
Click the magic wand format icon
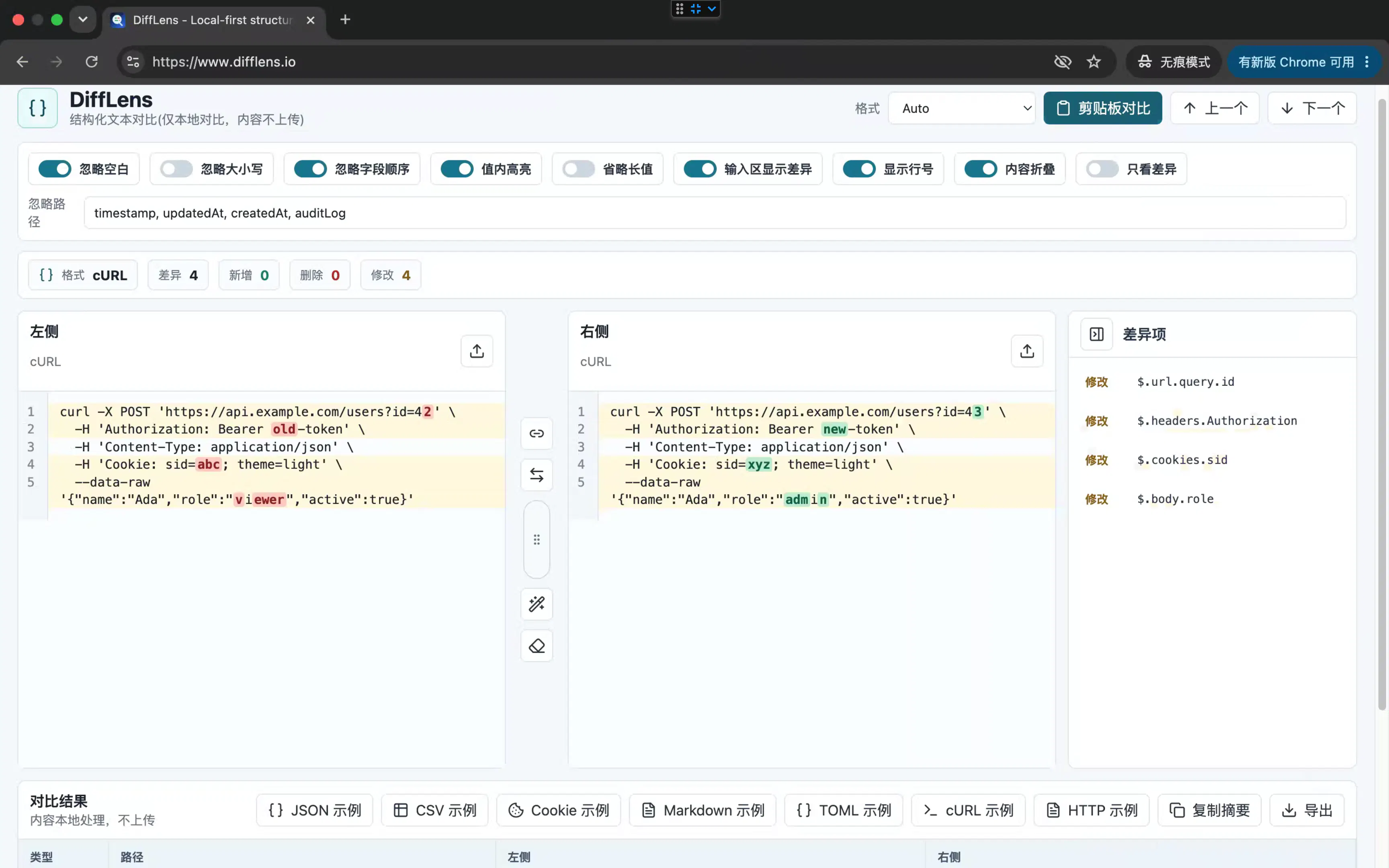tap(537, 604)
